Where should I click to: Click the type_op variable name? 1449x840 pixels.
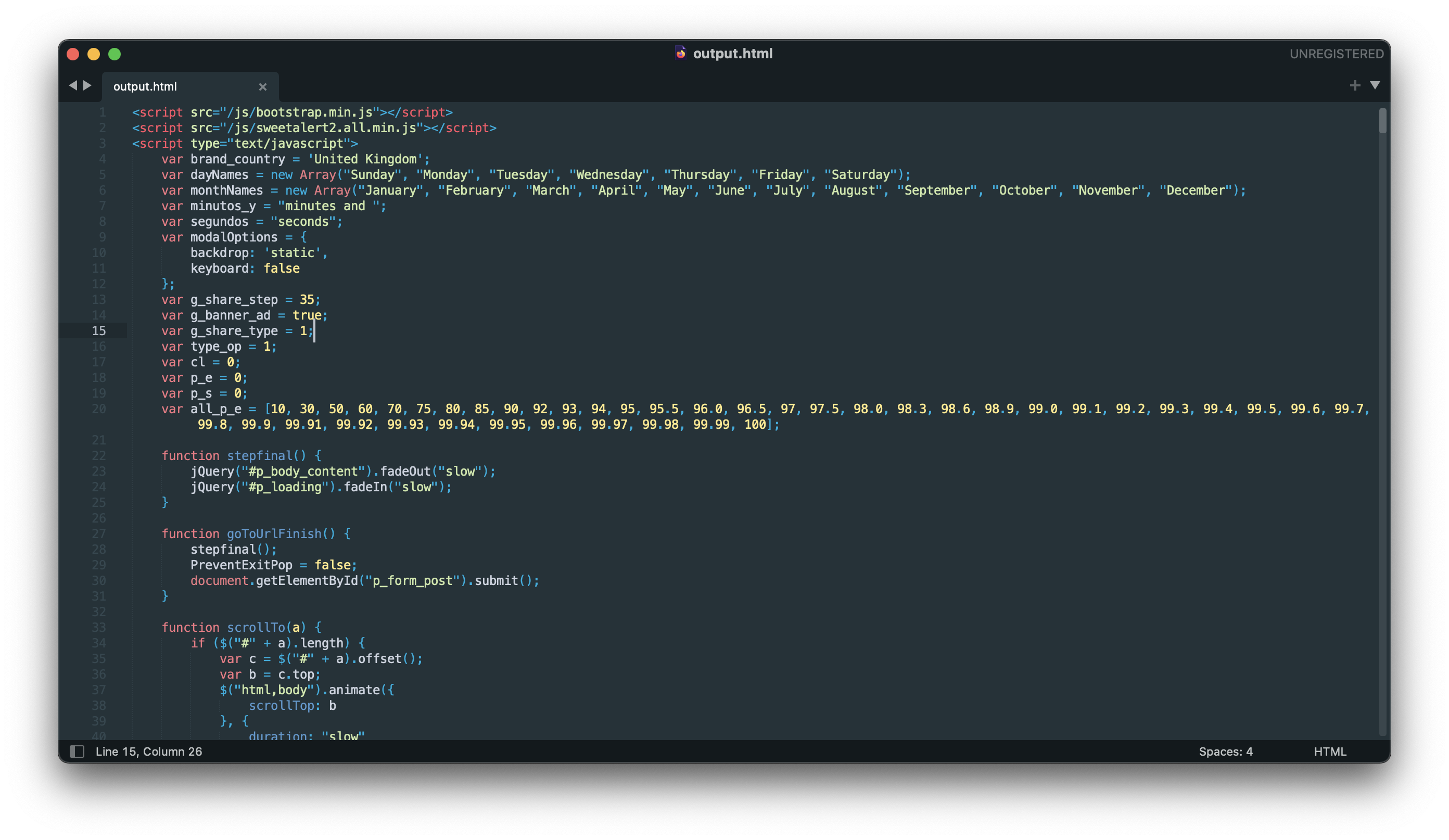215,346
